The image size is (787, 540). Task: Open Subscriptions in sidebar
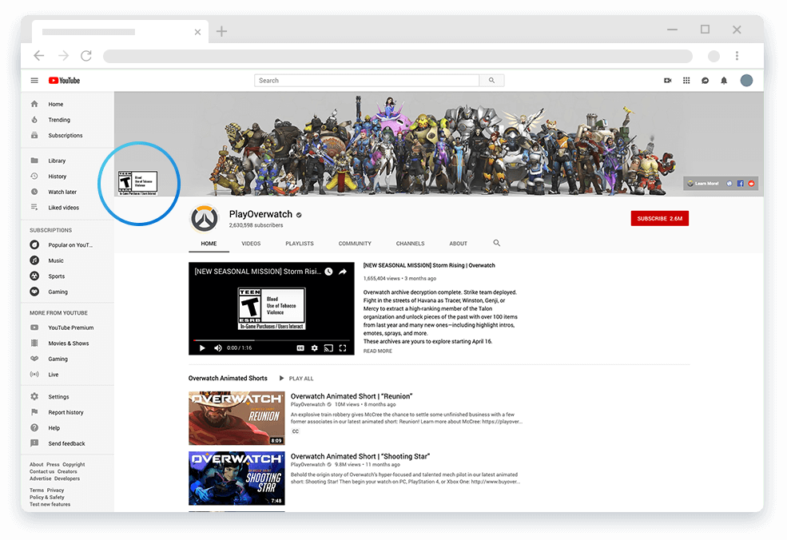[67, 135]
